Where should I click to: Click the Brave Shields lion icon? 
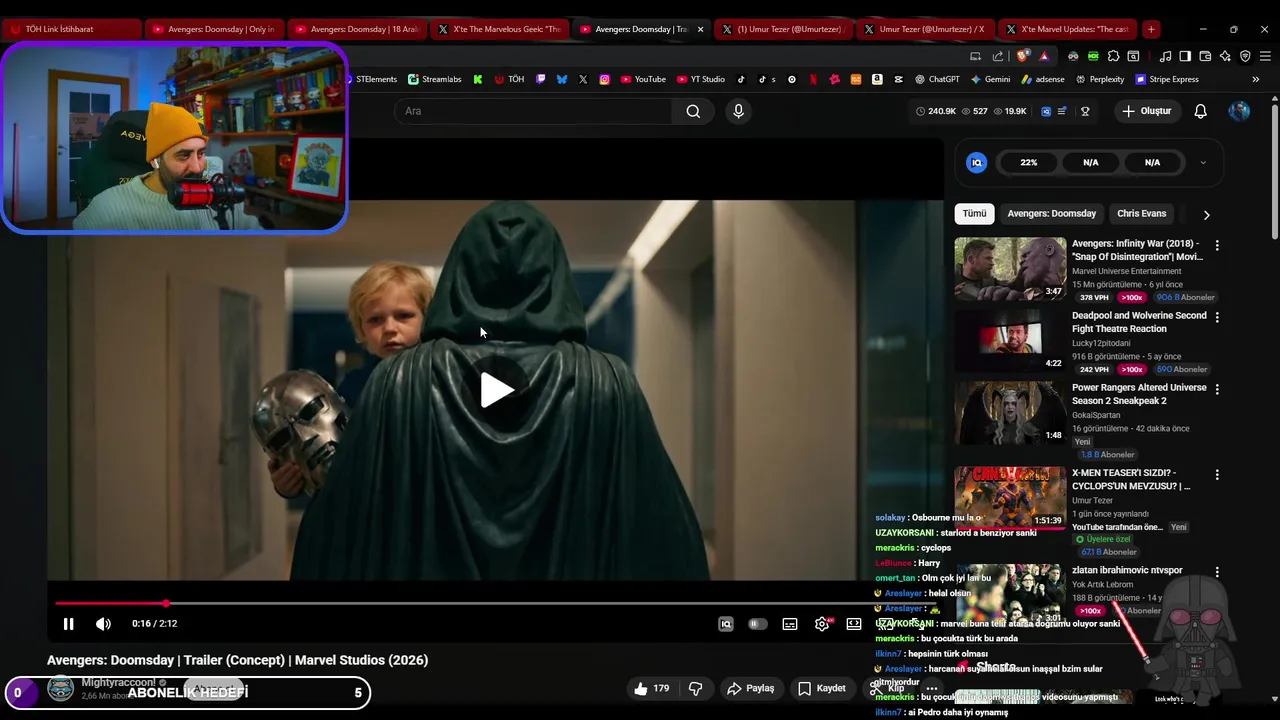tap(1022, 56)
